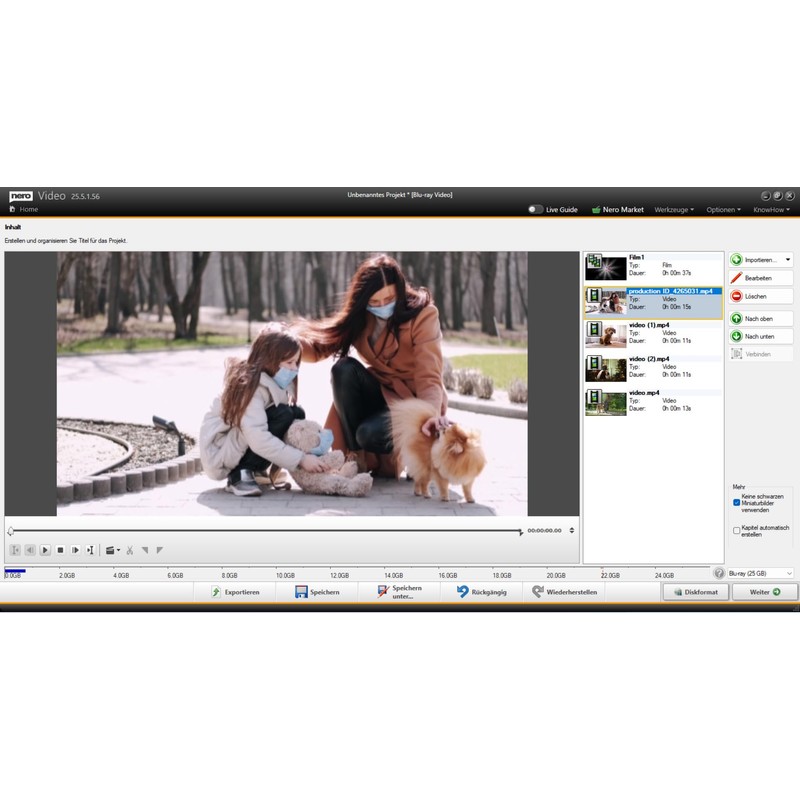
Task: Open the Blu-ray (25 GB) disc size dropdown
Action: tap(760, 573)
